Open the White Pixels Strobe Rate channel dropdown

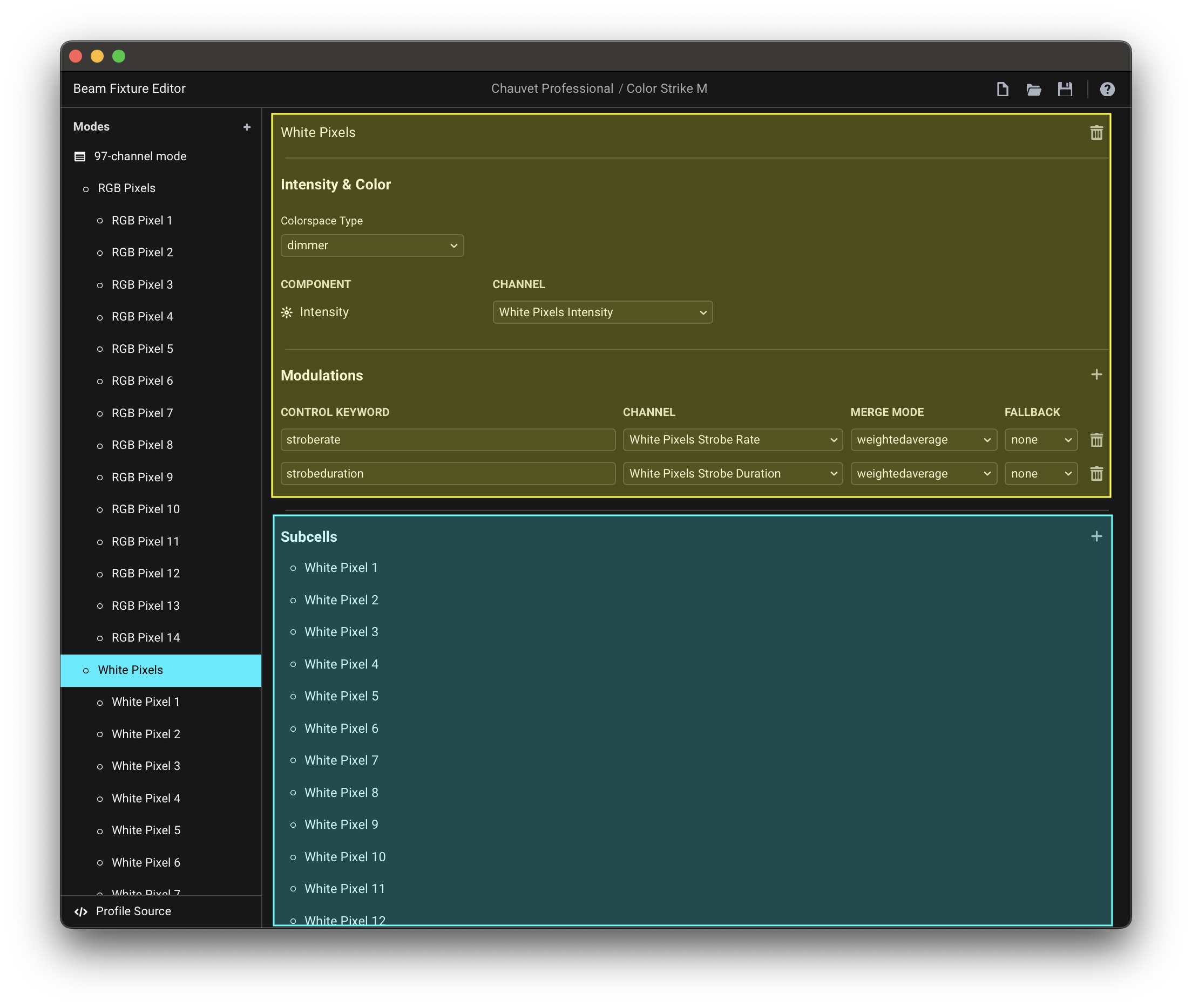click(x=733, y=439)
